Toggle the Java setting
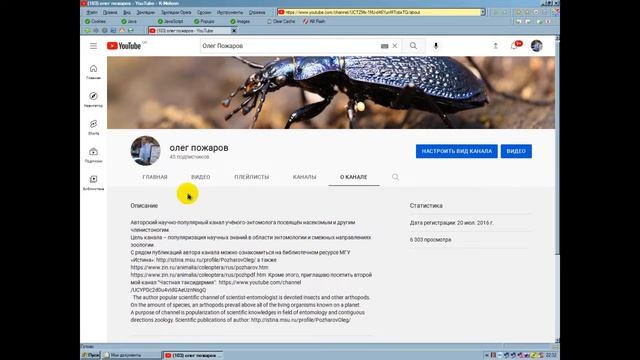The width and height of the screenshot is (640, 360). pyautogui.click(x=129, y=21)
